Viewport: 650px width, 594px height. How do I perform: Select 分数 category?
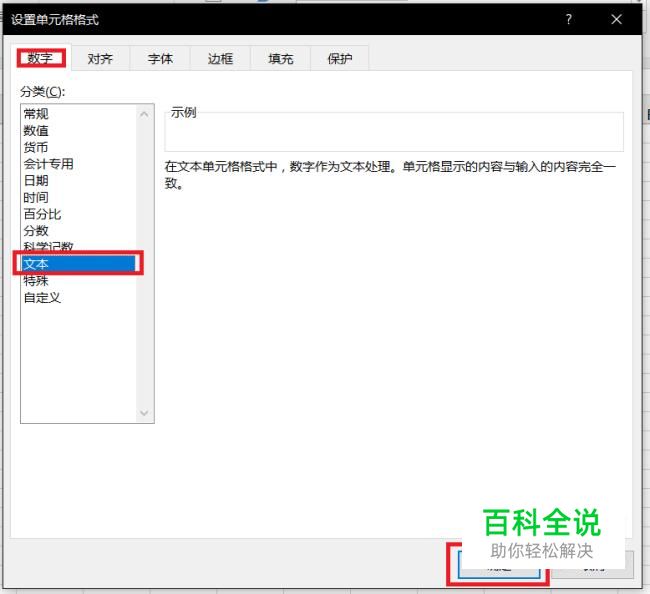tap(79, 230)
